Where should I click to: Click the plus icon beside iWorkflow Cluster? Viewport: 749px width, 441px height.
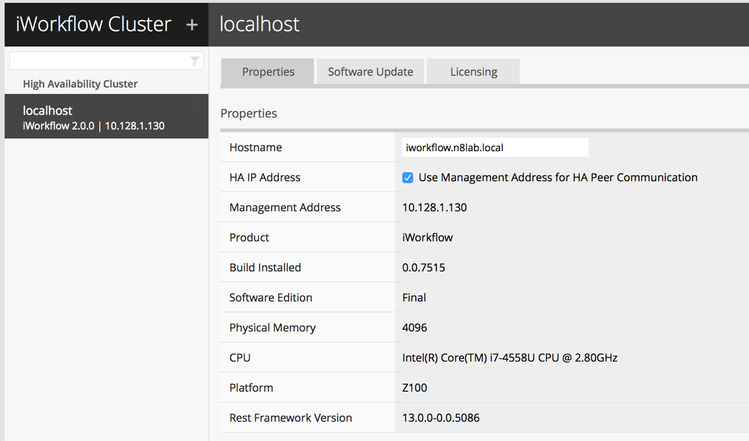coord(192,24)
